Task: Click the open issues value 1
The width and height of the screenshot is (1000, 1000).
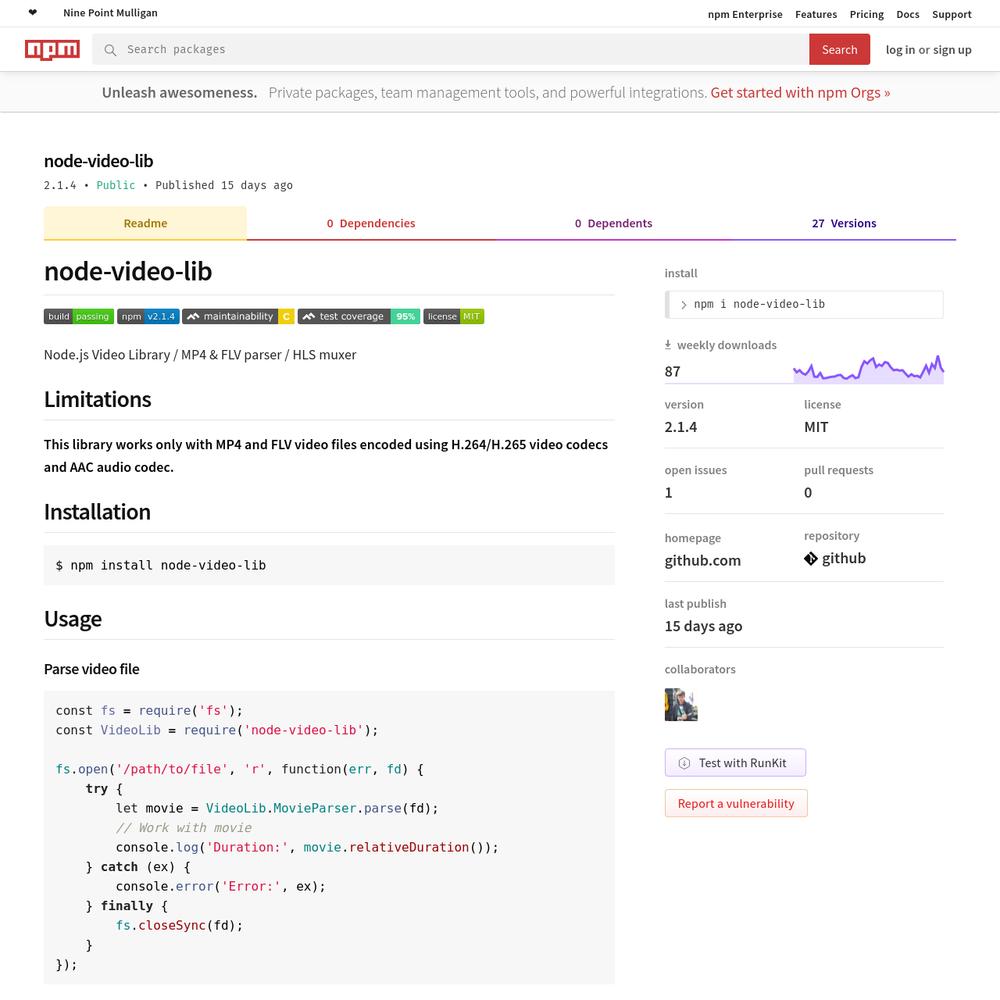Action: 668,492
